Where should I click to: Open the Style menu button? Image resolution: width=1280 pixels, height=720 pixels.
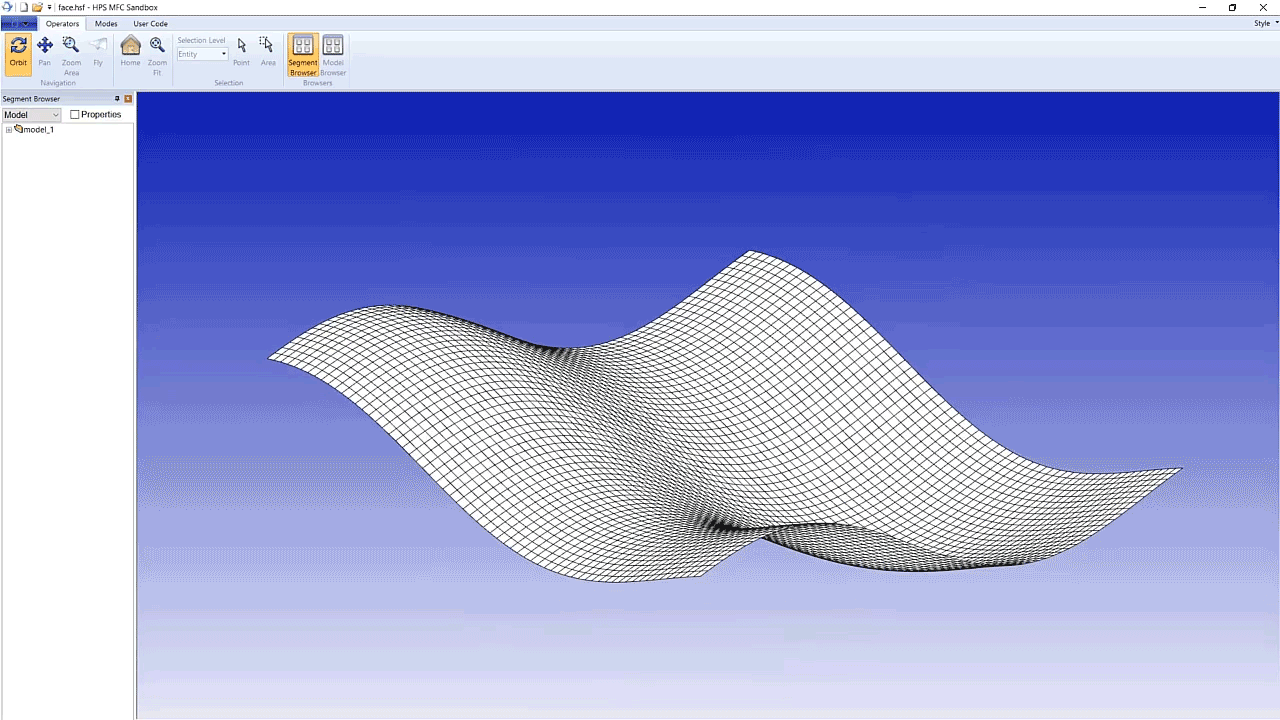tap(1262, 23)
